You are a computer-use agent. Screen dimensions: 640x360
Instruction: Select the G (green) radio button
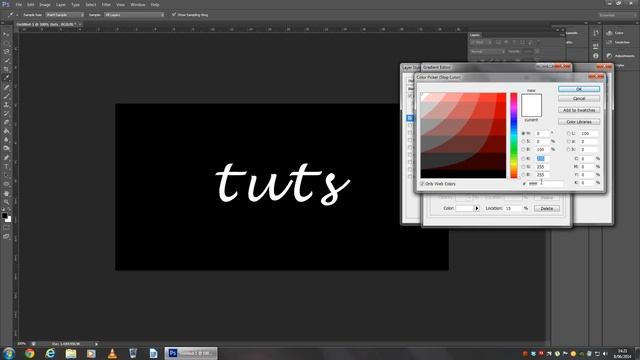coord(523,167)
